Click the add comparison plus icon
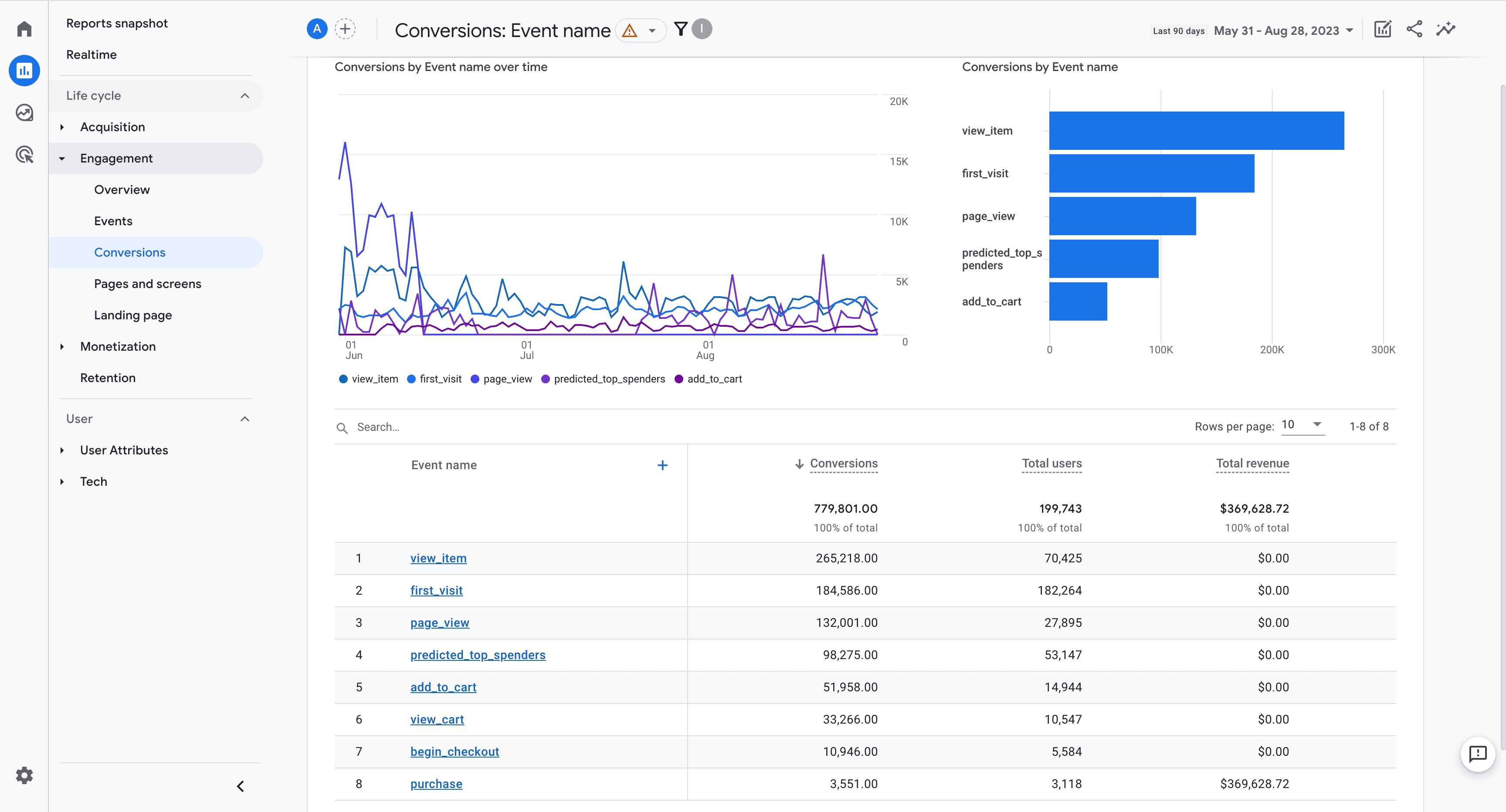This screenshot has width=1506, height=812. [x=345, y=29]
